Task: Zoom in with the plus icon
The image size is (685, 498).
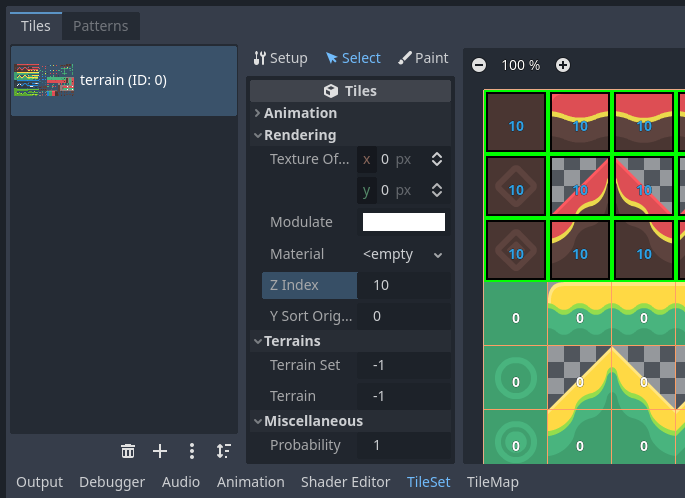Action: tap(563, 65)
